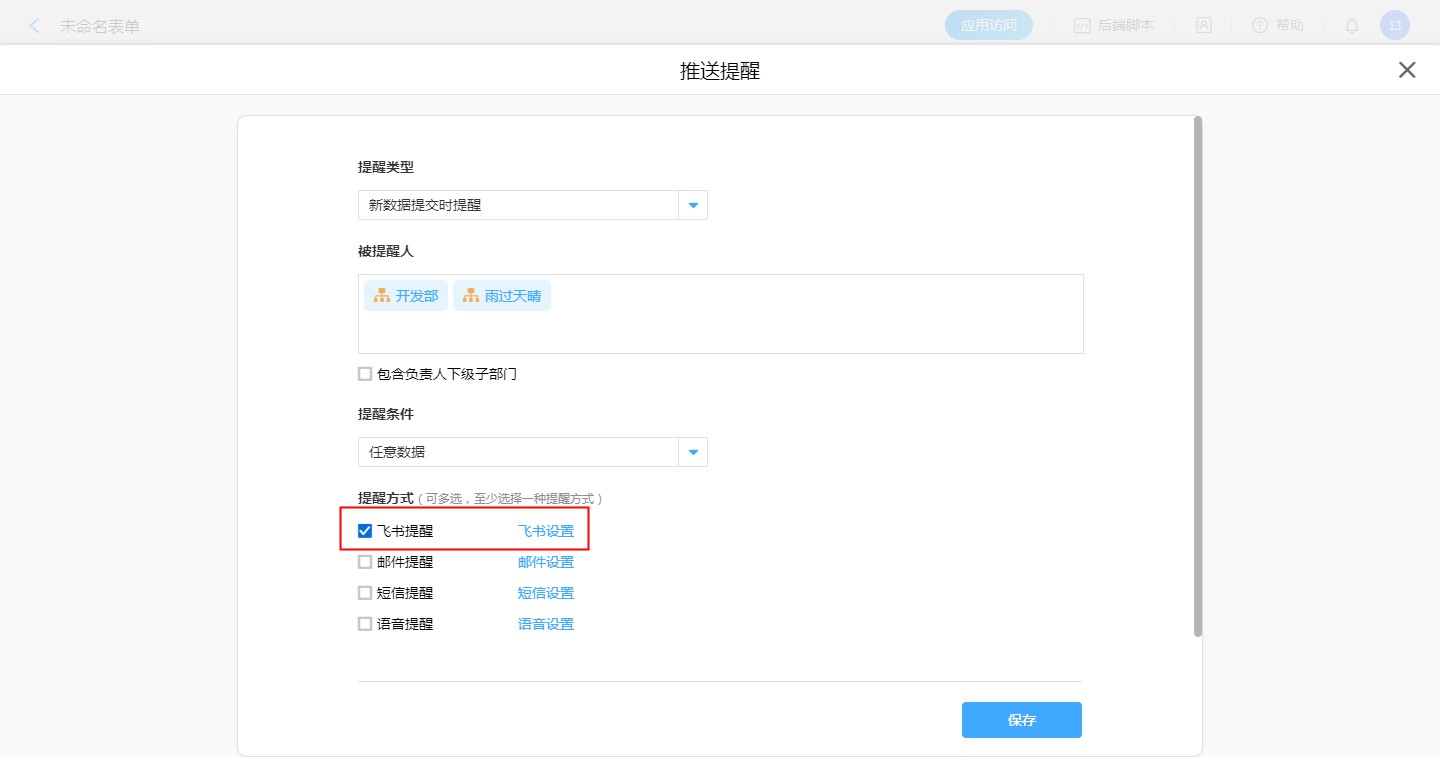The width and height of the screenshot is (1440, 757).
Task: Open the 语音设置 link
Action: (x=545, y=624)
